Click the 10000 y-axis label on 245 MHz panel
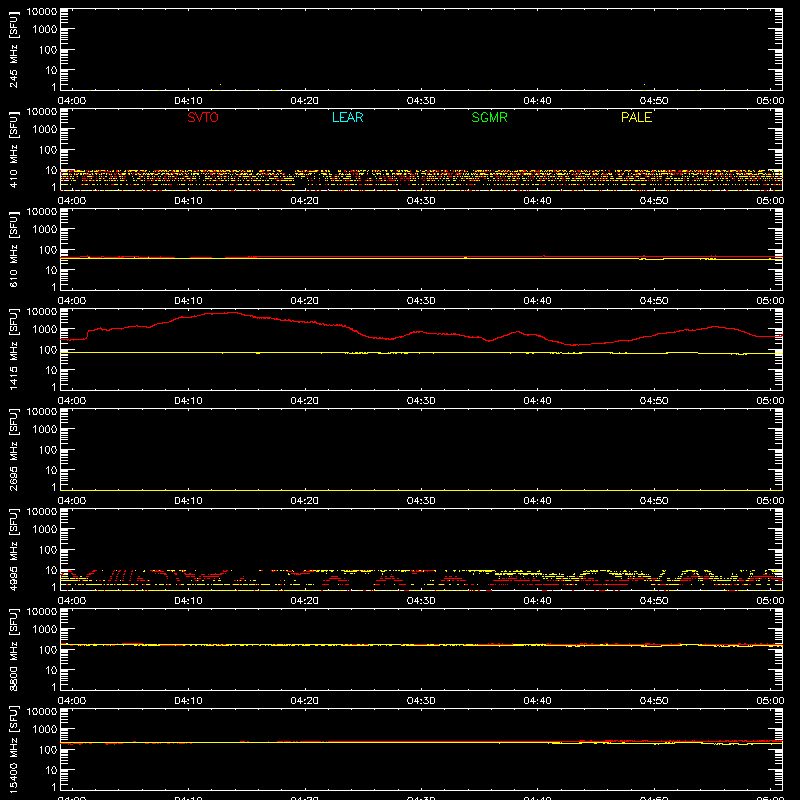This screenshot has width=800, height=800. pos(42,12)
